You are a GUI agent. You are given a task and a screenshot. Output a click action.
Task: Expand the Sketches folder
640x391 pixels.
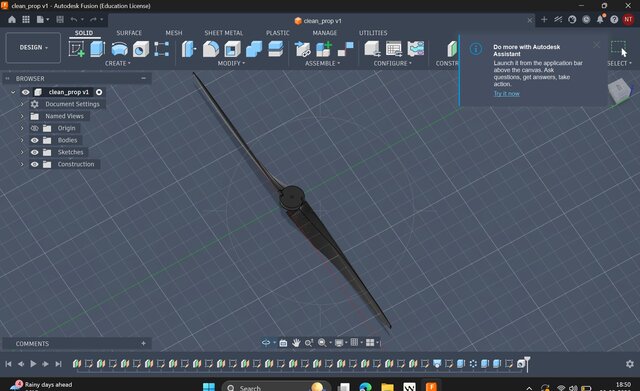click(22, 152)
